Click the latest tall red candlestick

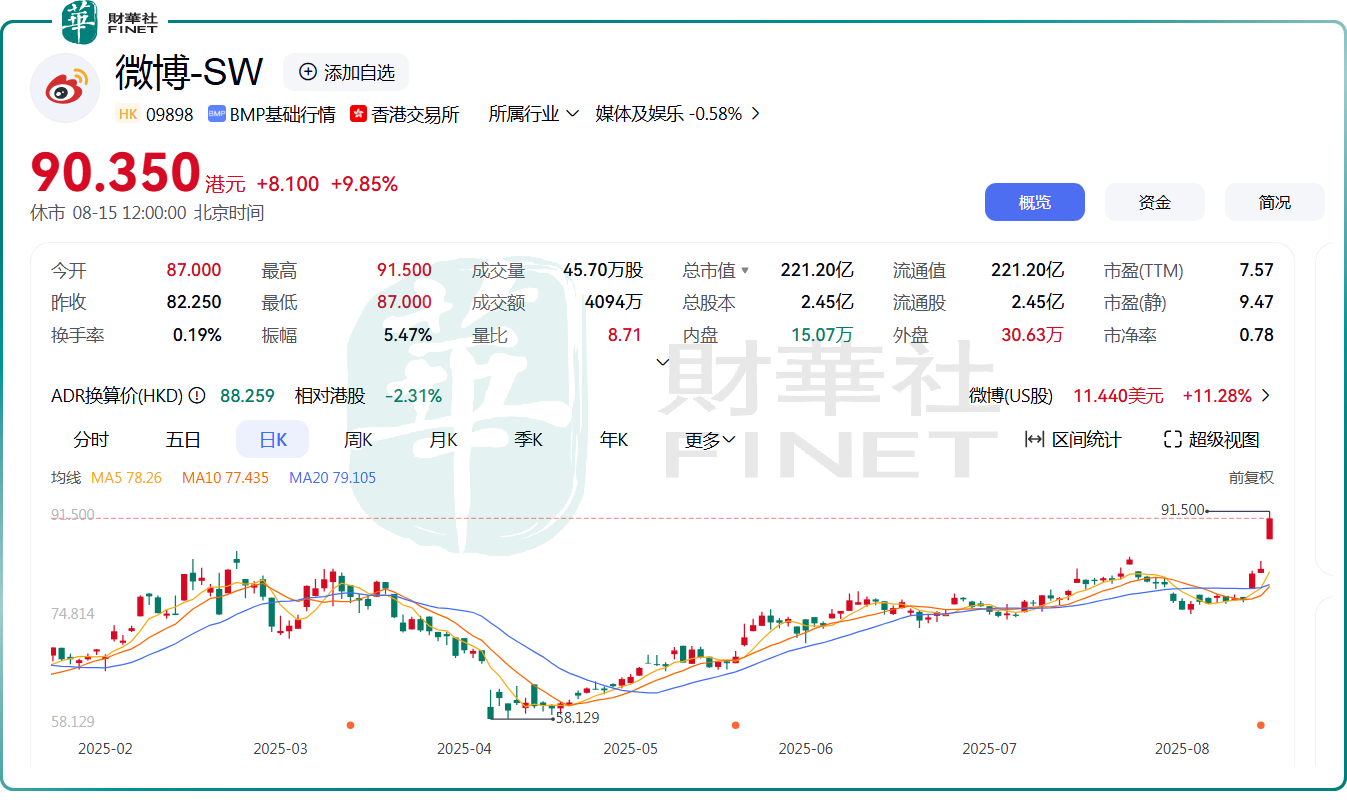pos(1269,527)
